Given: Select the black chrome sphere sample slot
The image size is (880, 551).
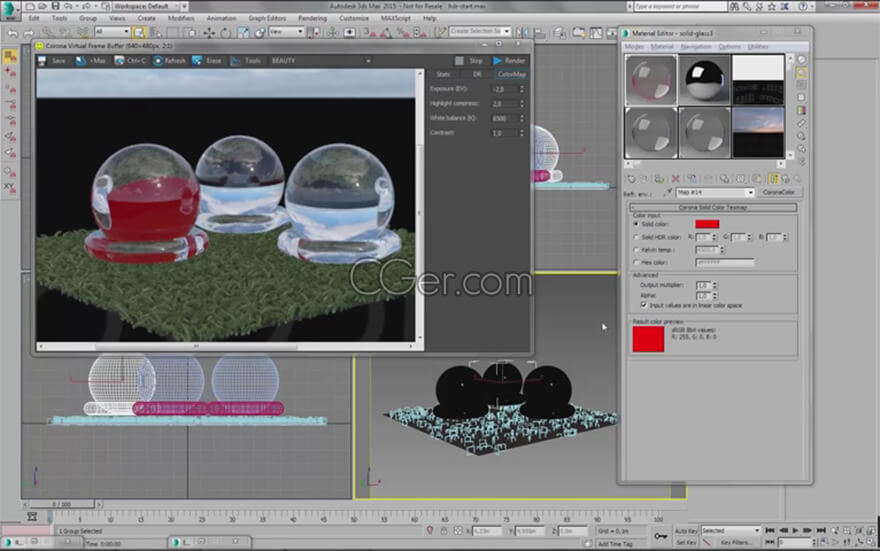Looking at the screenshot, I should 704,80.
